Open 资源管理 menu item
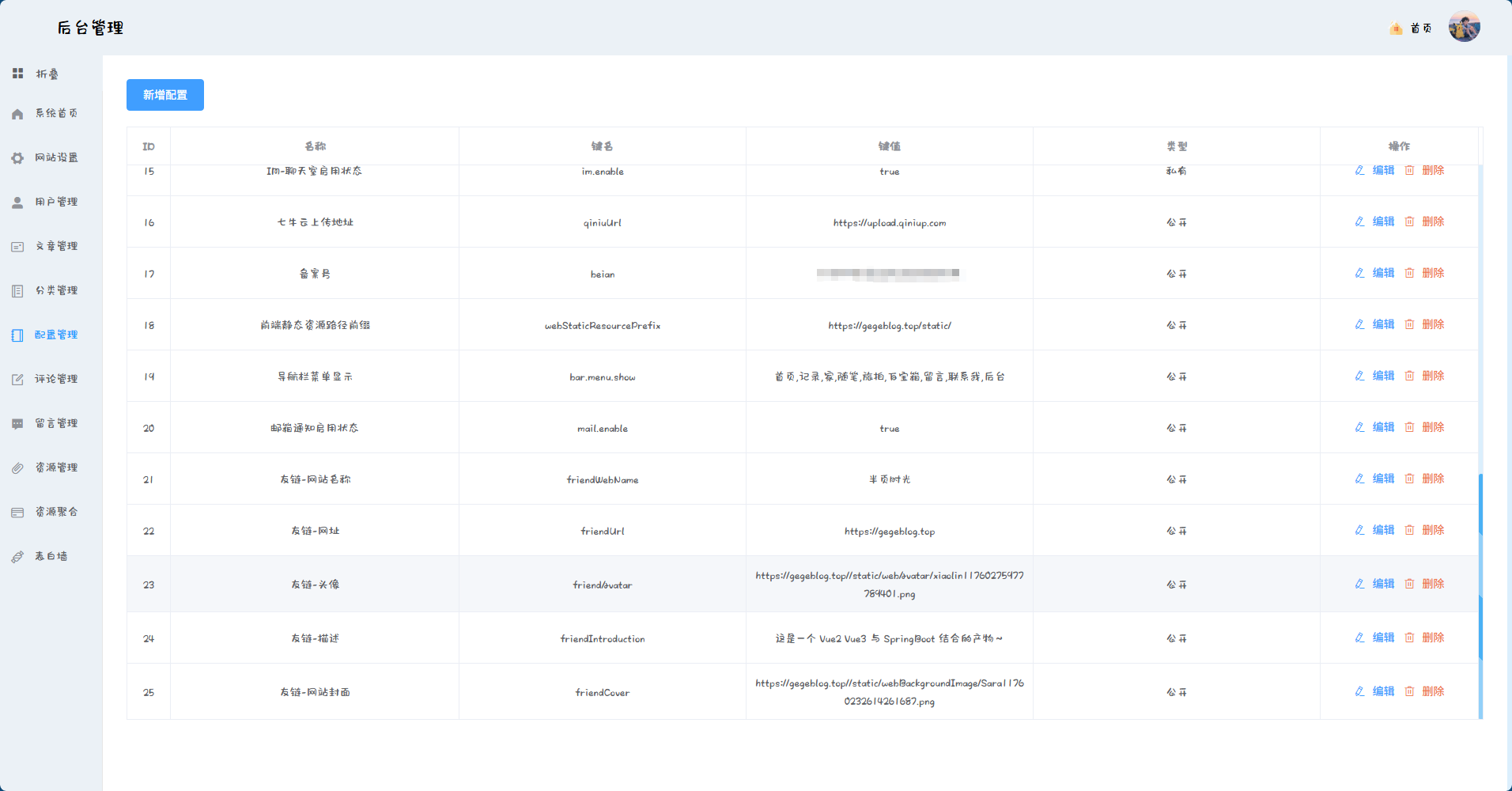The height and width of the screenshot is (791, 1512). [x=51, y=468]
